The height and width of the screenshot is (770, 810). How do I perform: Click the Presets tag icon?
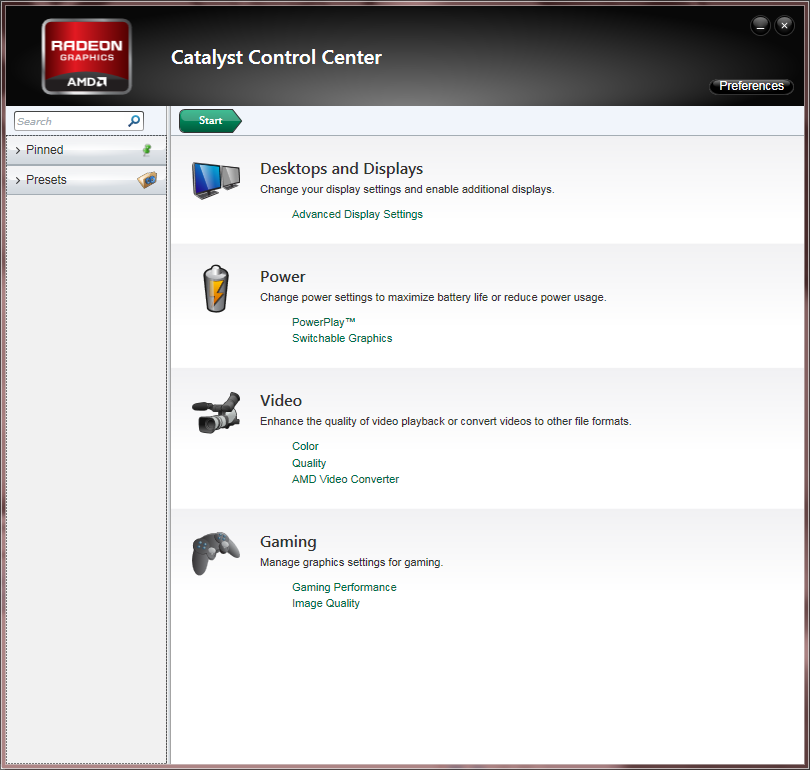(x=147, y=180)
